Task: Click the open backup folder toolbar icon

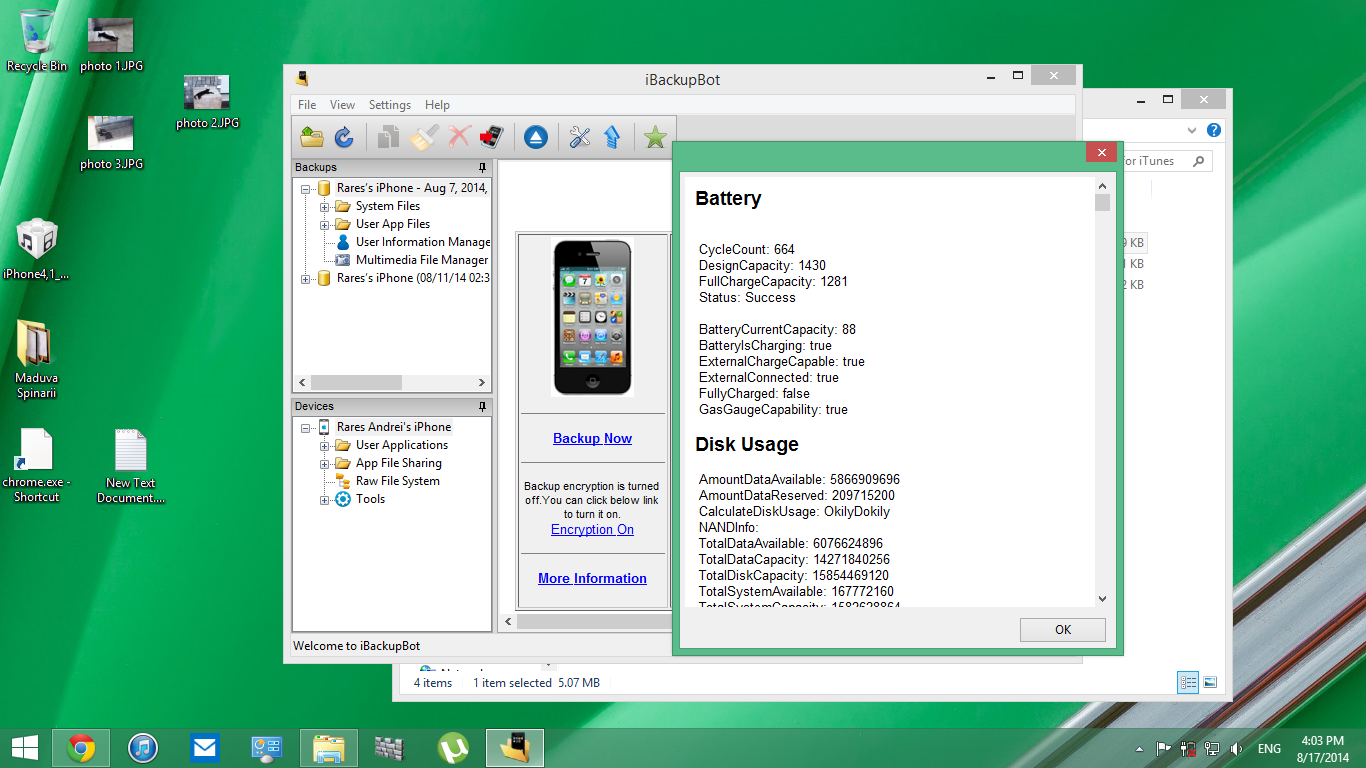Action: pos(312,137)
